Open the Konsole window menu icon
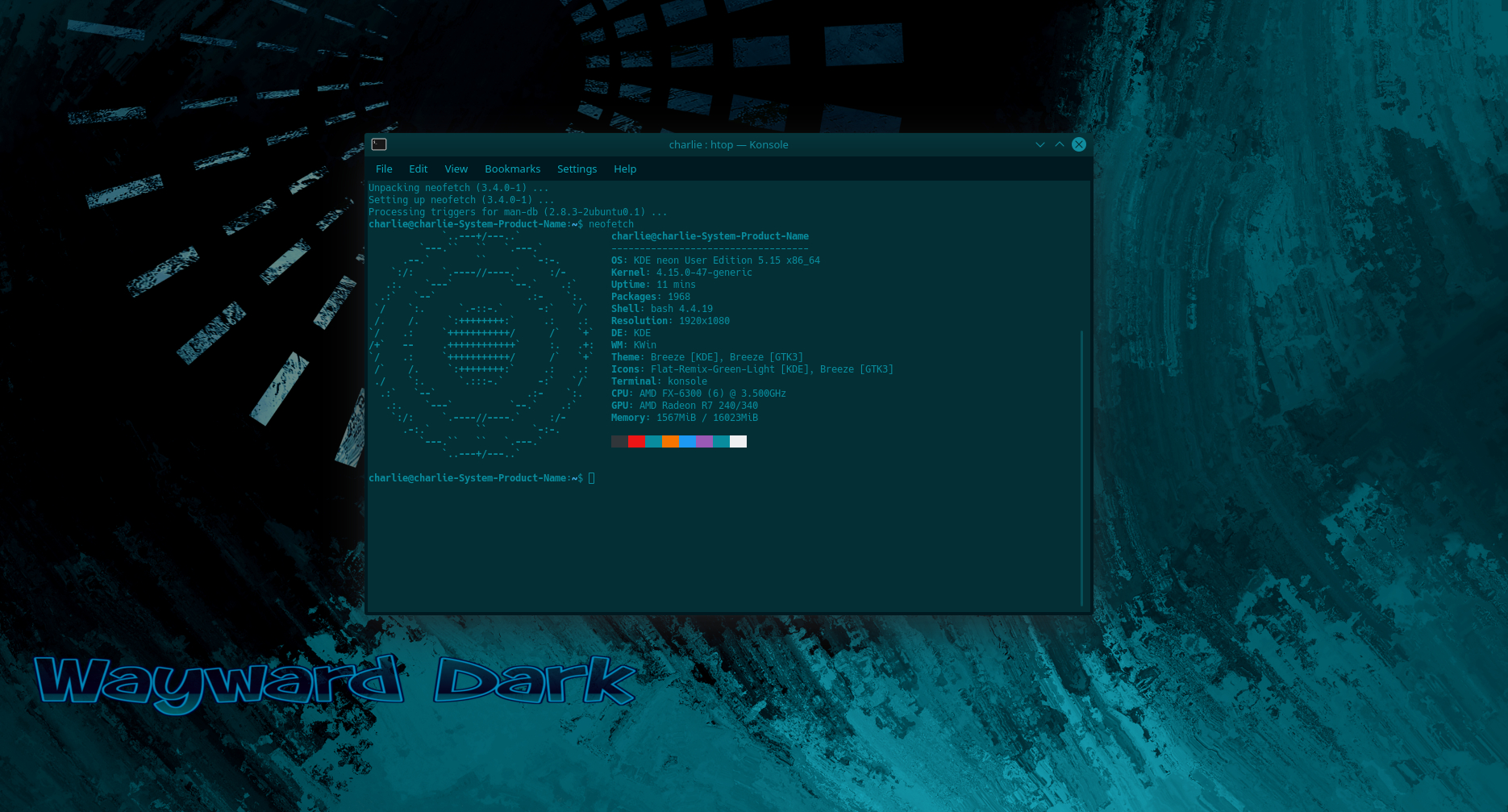 click(379, 144)
